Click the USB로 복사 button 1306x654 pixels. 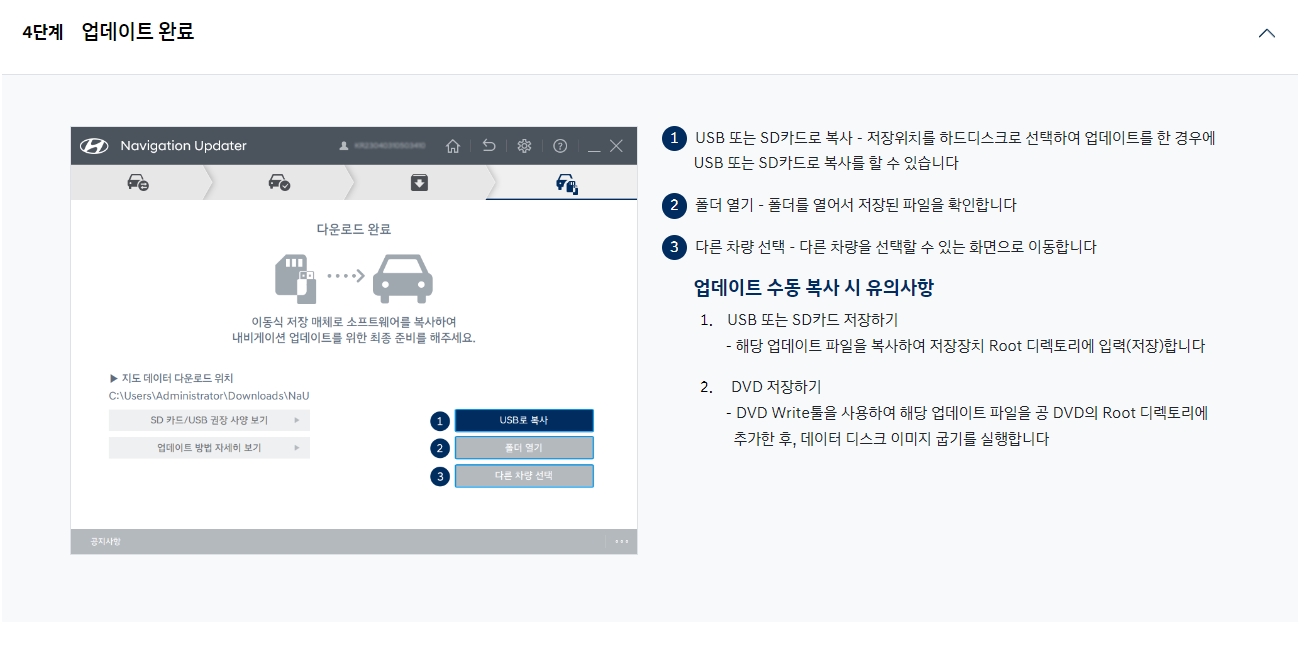[524, 420]
